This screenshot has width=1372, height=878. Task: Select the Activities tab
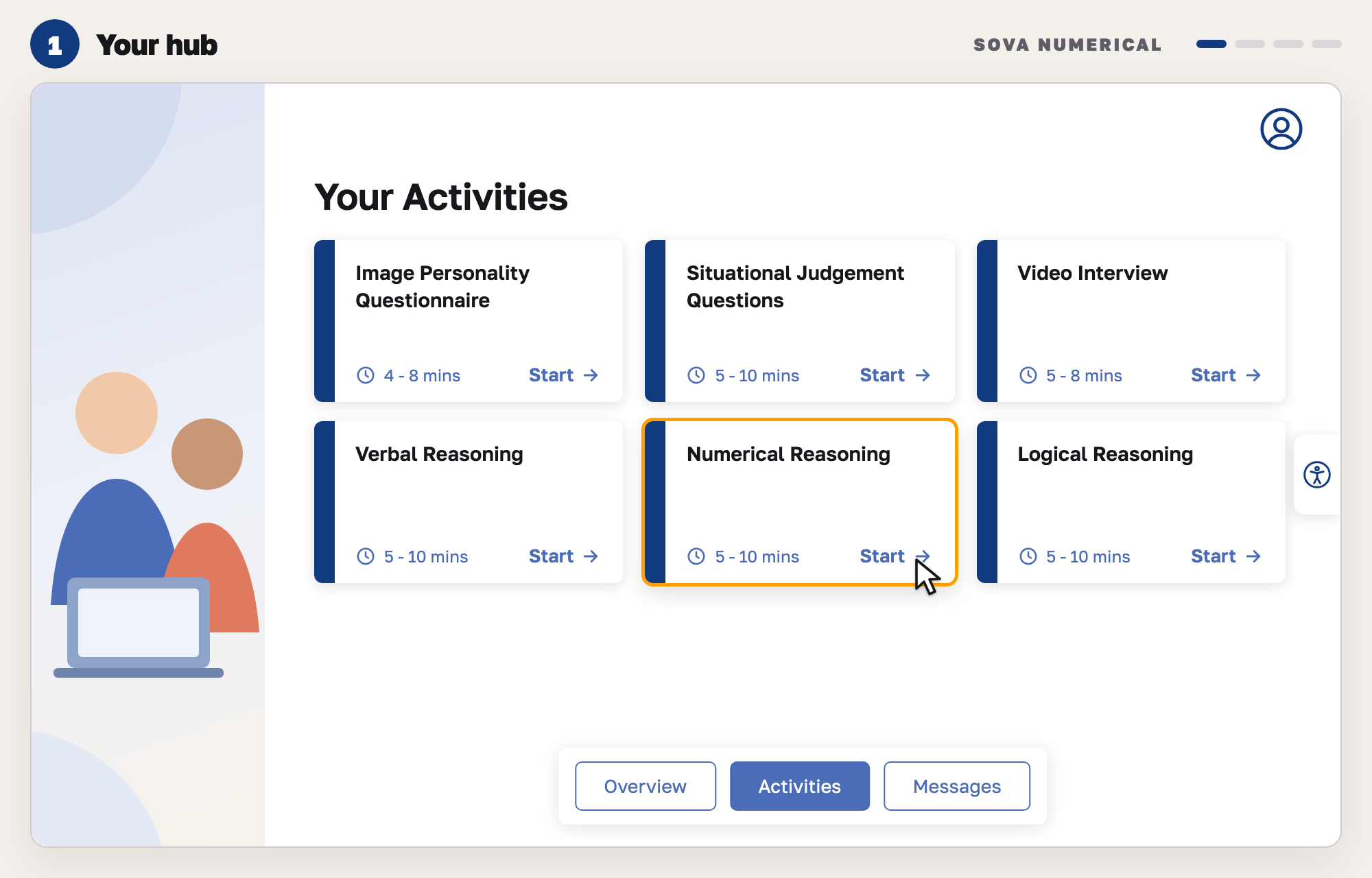[x=800, y=786]
